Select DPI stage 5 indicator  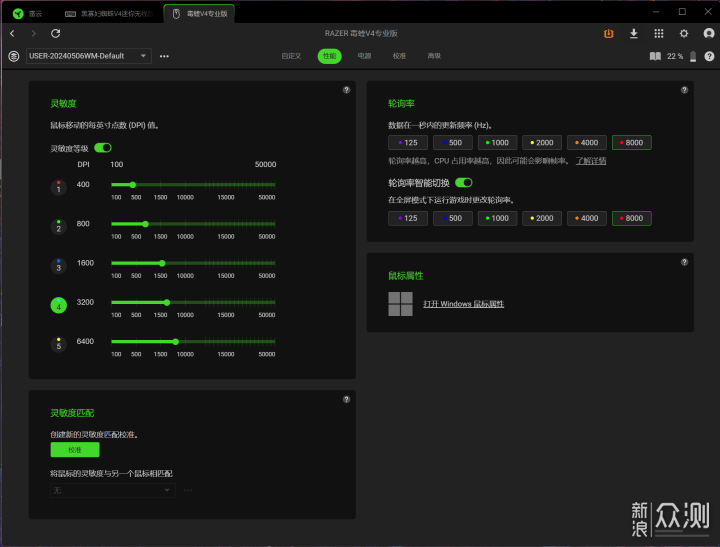58,344
